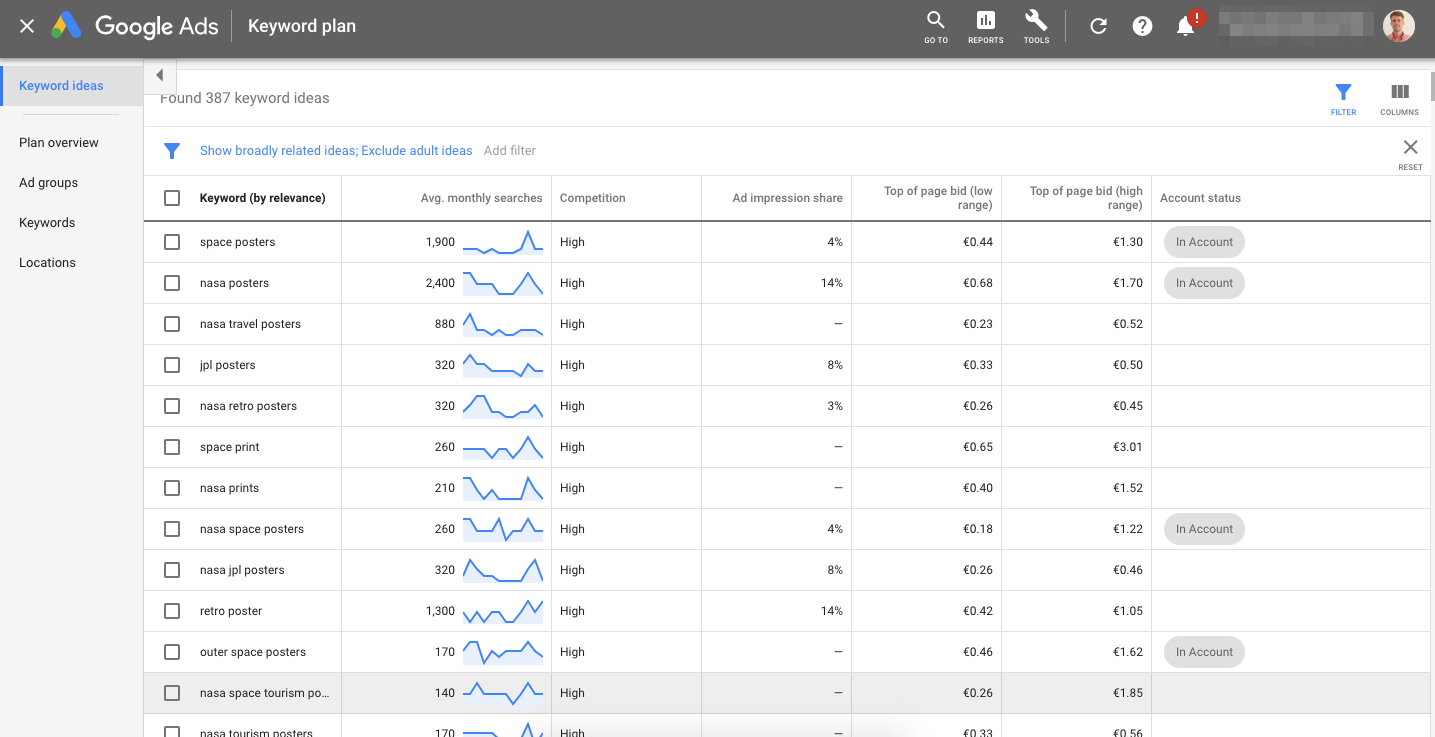Open the Filter funnel button at top right
1435x737 pixels.
tap(1343, 99)
